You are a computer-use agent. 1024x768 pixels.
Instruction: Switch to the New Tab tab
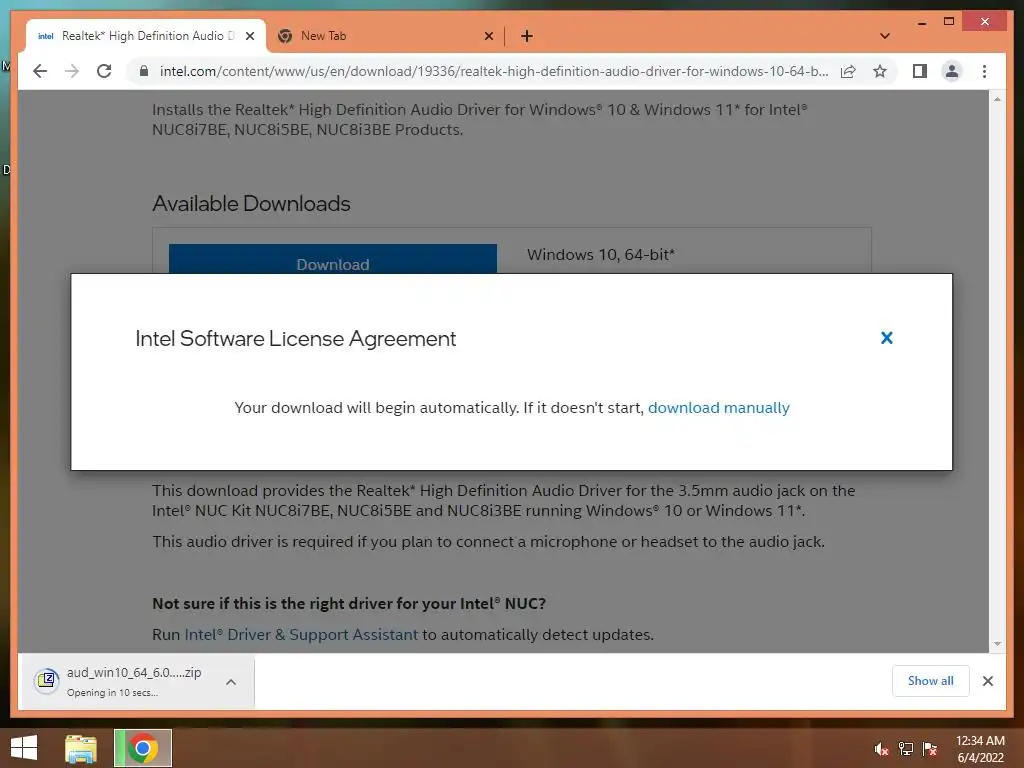pos(384,36)
